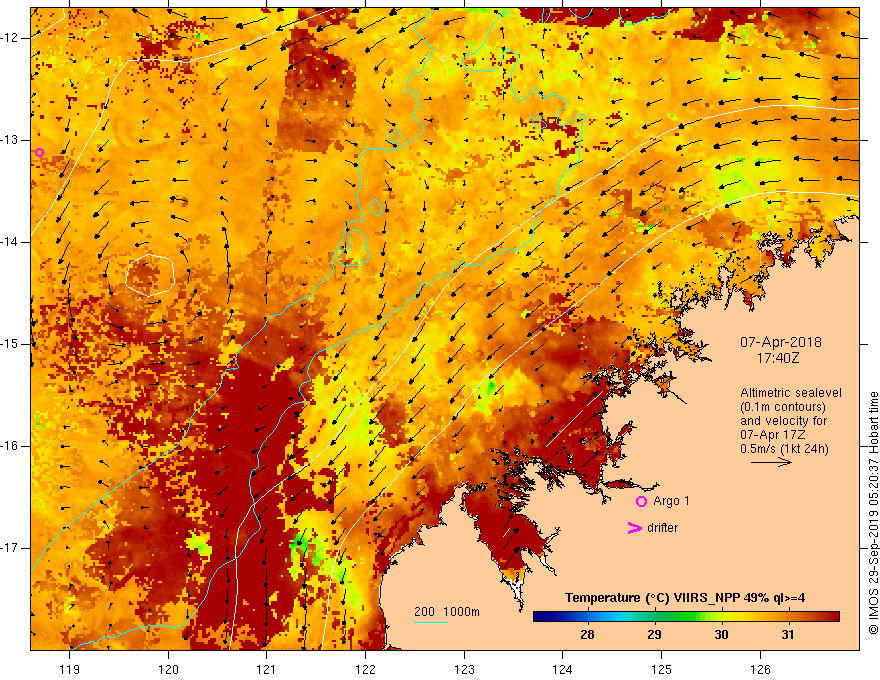The width and height of the screenshot is (880, 680).
Task: Click the '-14' latitude axis label
Action: click(10, 242)
